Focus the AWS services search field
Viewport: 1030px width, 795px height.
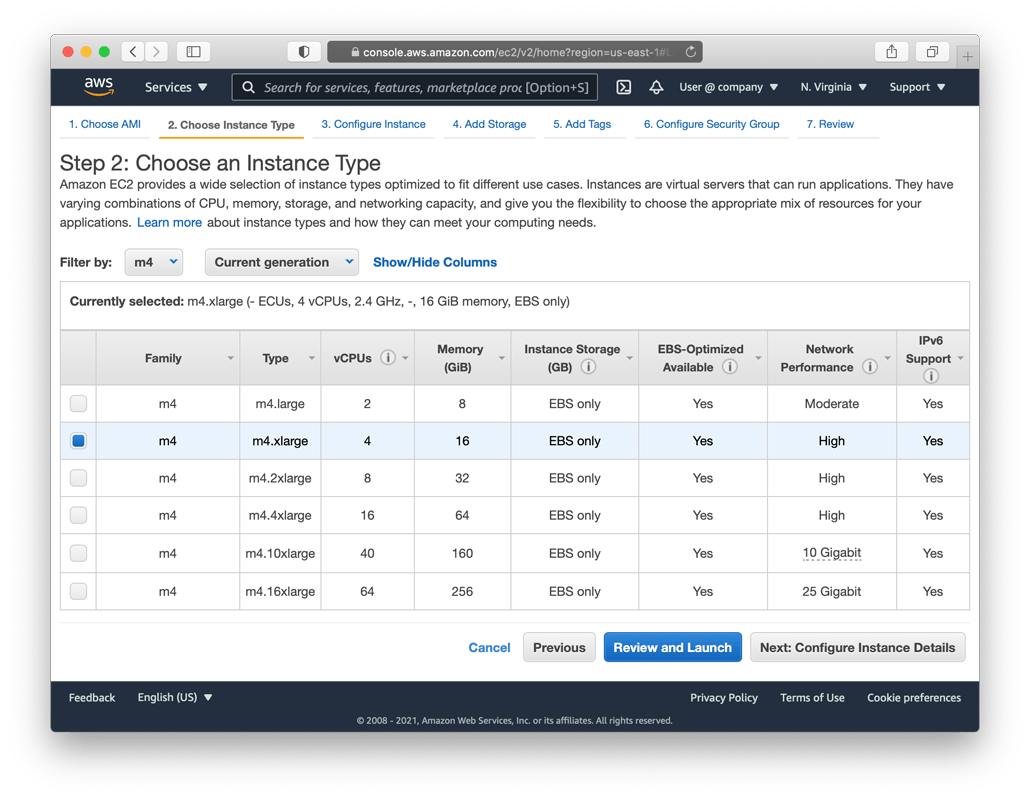415,87
